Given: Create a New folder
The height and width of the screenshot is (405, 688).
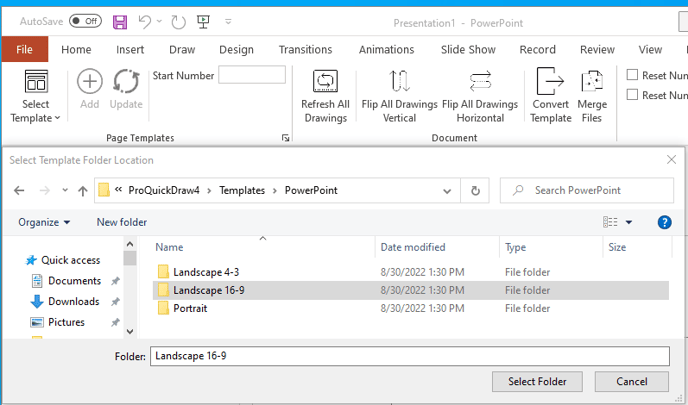Looking at the screenshot, I should 122,222.
